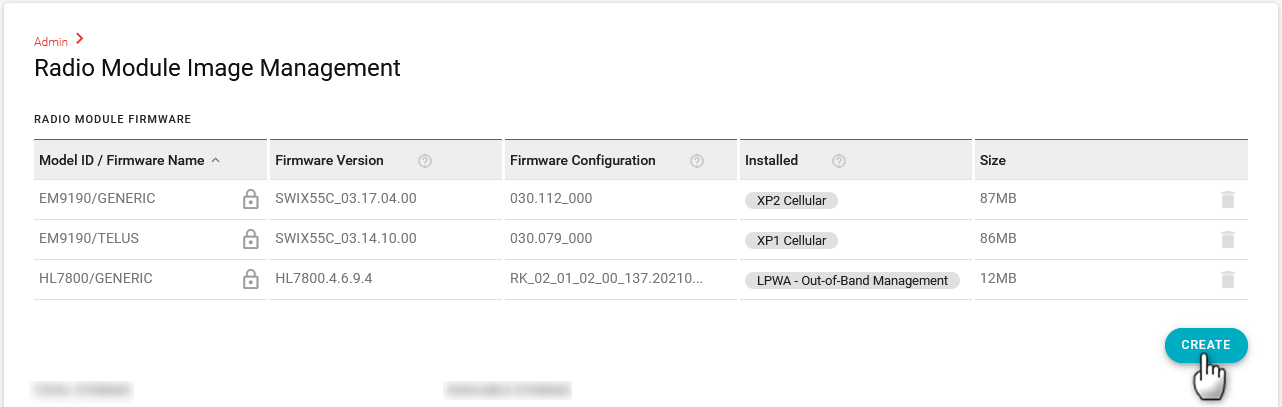
Task: Open help icon next to Installed
Action: [839, 161]
